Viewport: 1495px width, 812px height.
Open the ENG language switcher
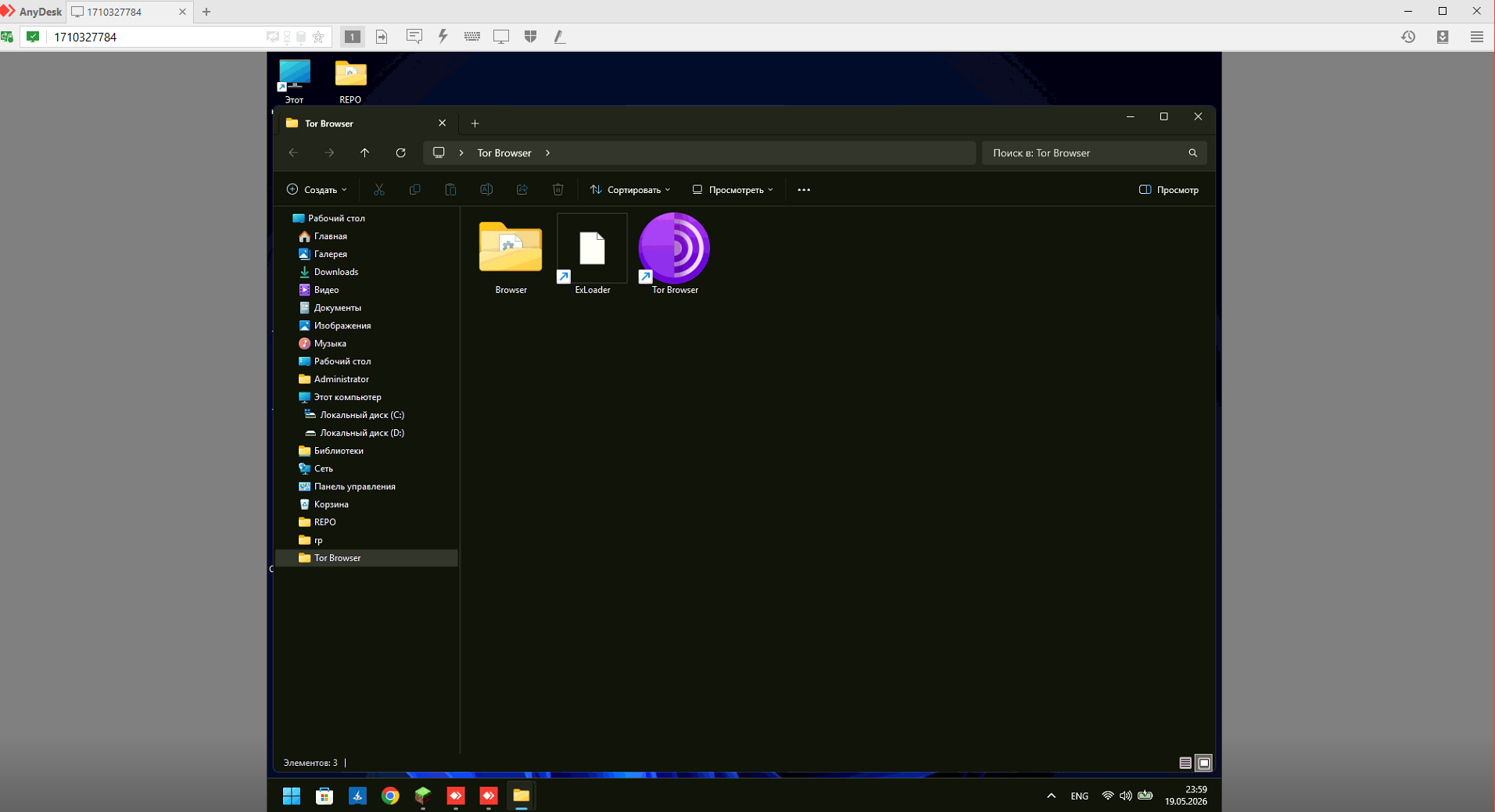pyautogui.click(x=1079, y=796)
